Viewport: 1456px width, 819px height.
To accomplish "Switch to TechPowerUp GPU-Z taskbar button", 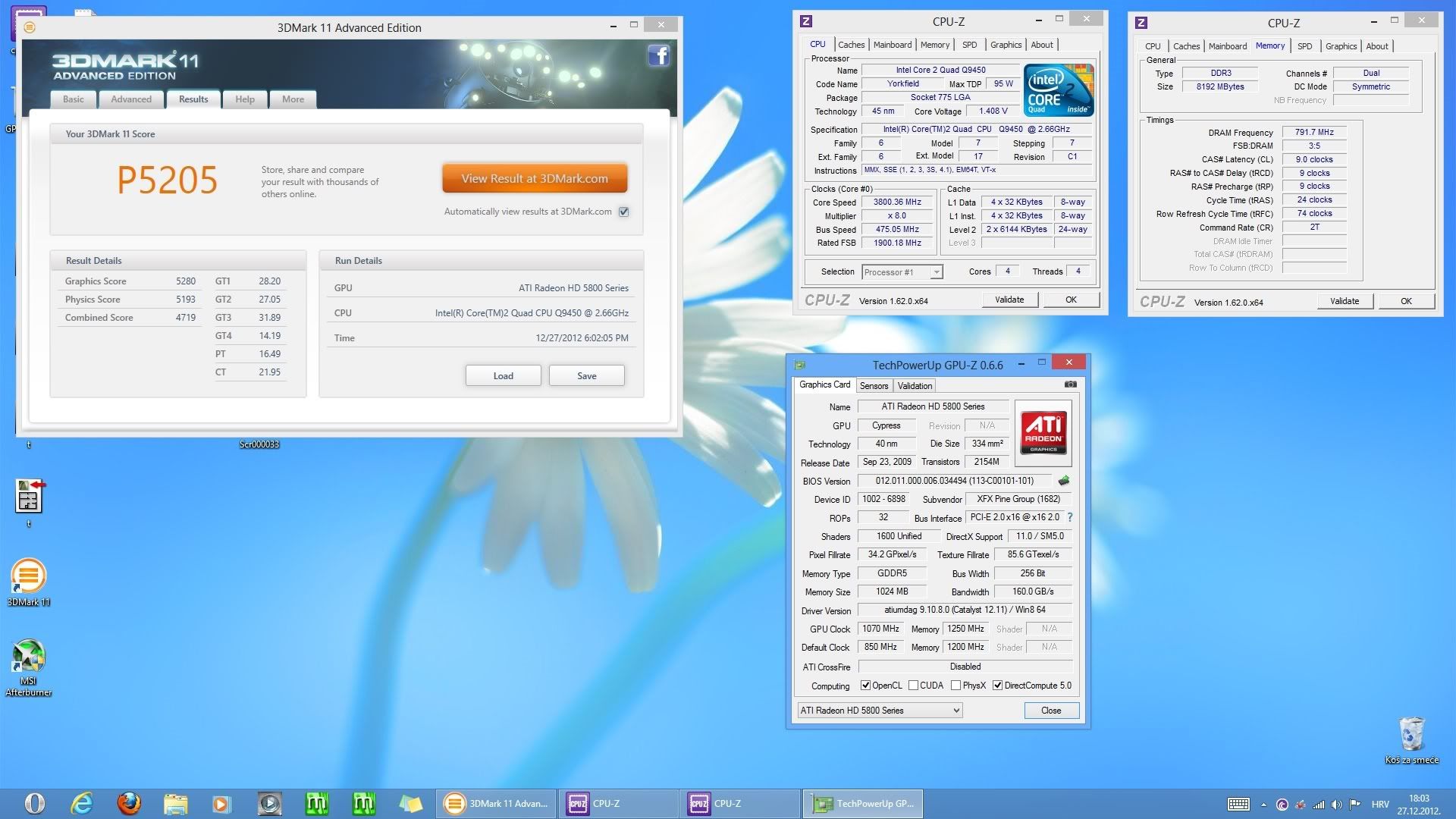I will [x=863, y=804].
